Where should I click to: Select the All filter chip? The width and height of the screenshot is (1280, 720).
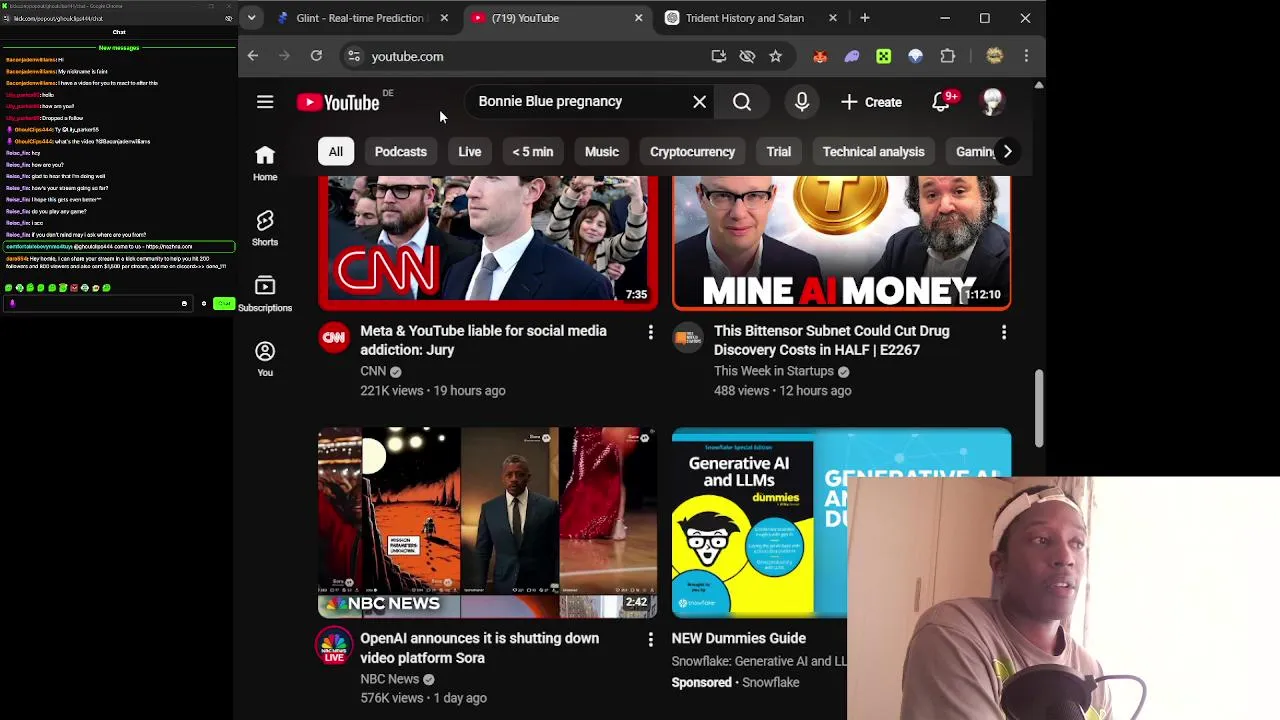coord(336,152)
